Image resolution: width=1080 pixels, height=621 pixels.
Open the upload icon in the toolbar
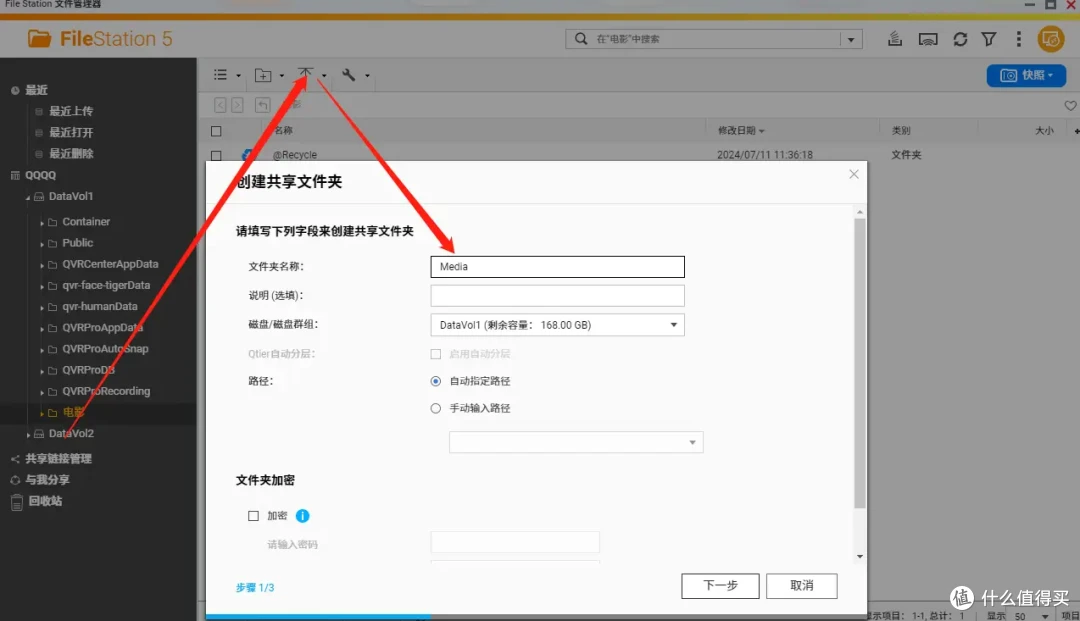pyautogui.click(x=306, y=75)
